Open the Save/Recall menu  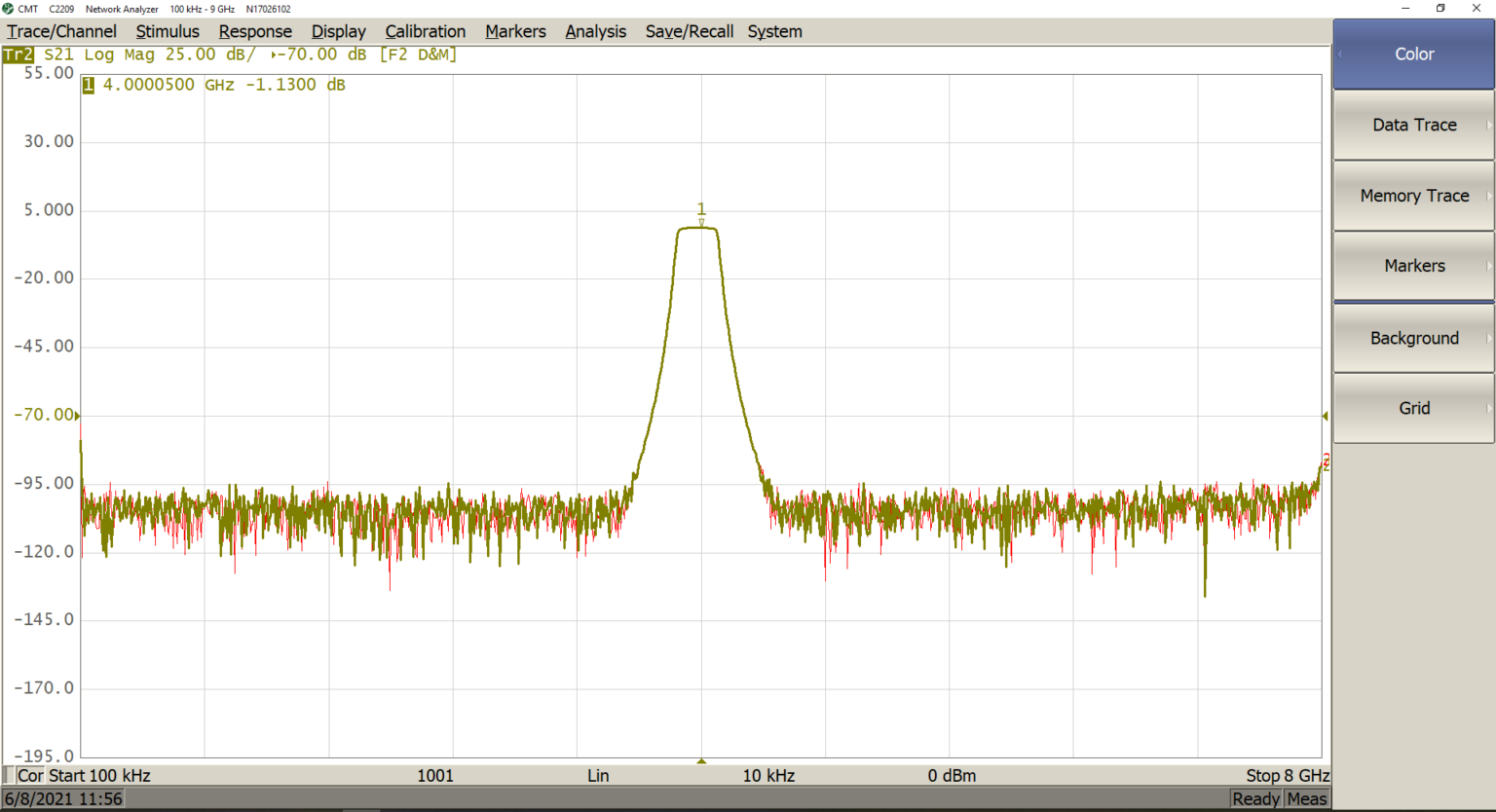690,31
